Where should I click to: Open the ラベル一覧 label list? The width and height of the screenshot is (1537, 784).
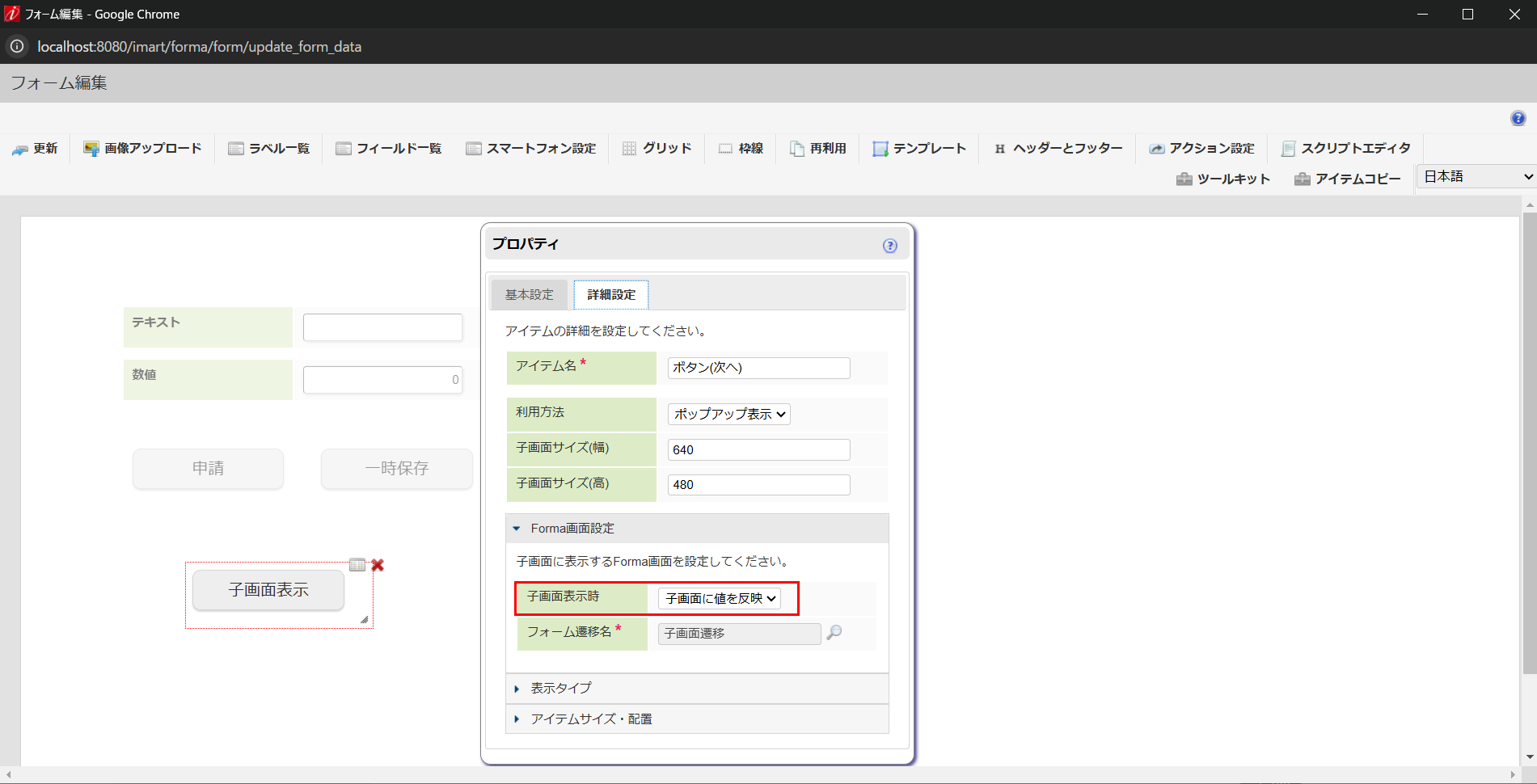coord(268,148)
